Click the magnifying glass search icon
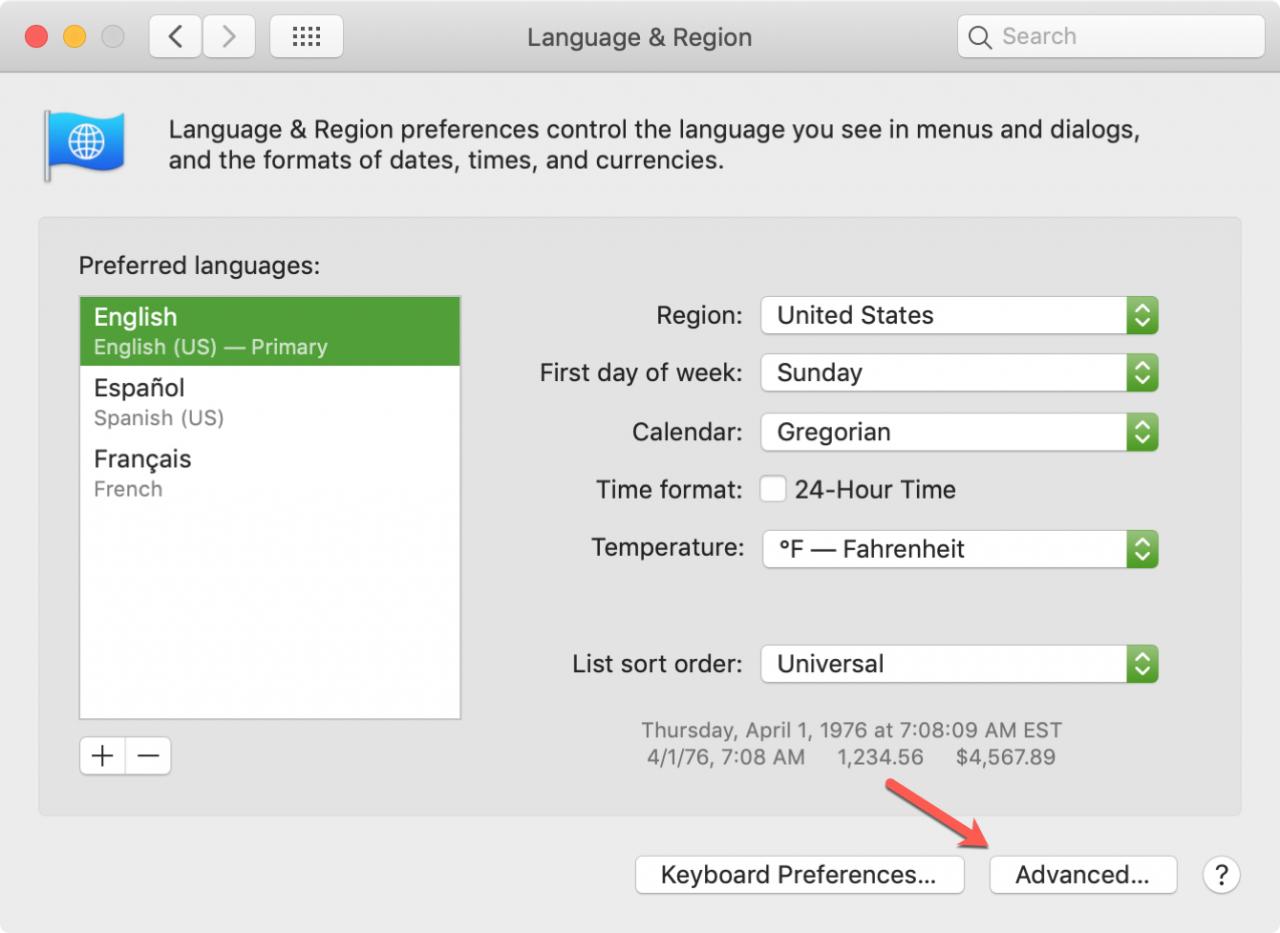 tap(981, 38)
